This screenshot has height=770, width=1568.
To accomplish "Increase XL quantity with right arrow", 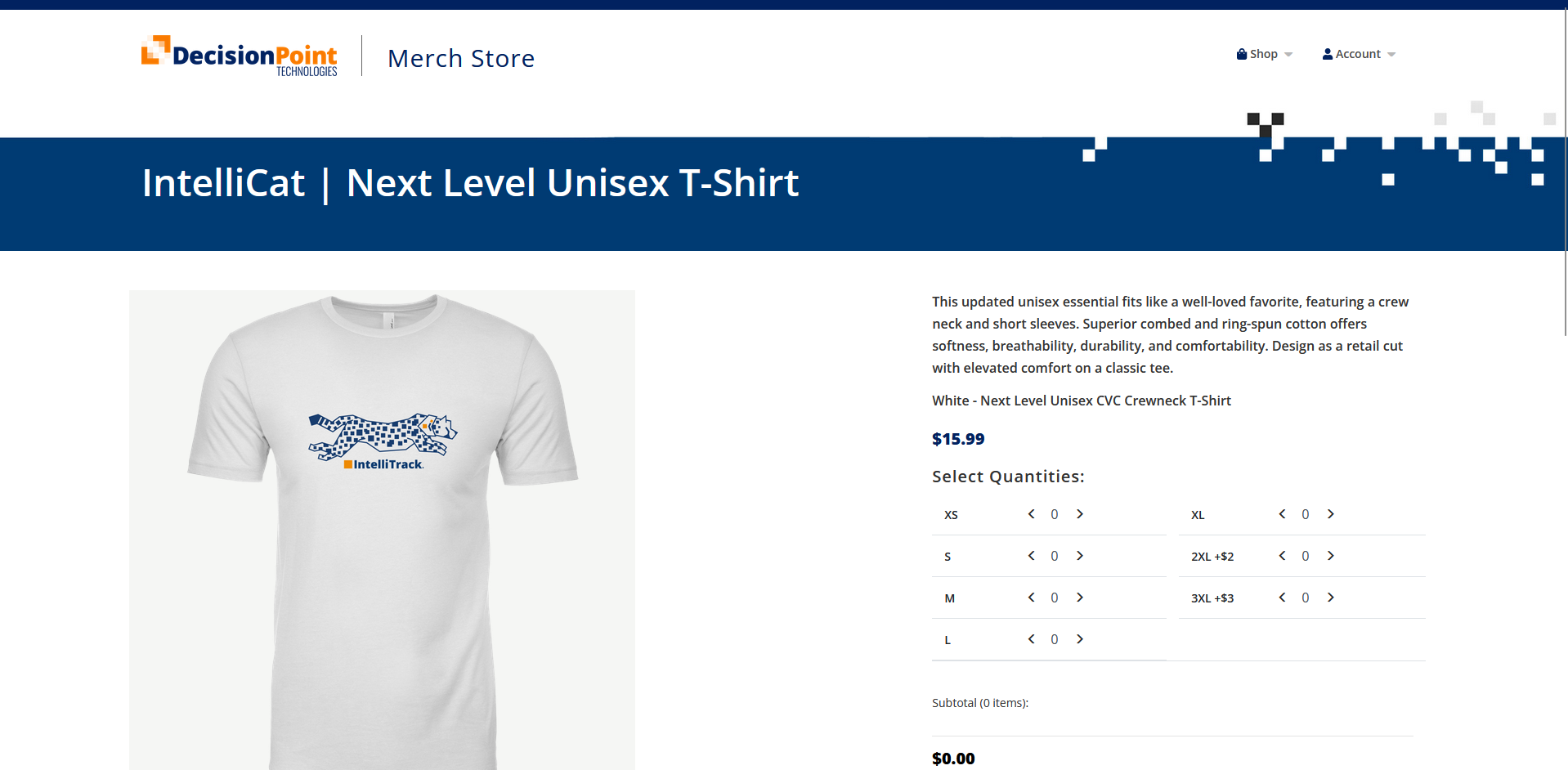I will point(1331,514).
